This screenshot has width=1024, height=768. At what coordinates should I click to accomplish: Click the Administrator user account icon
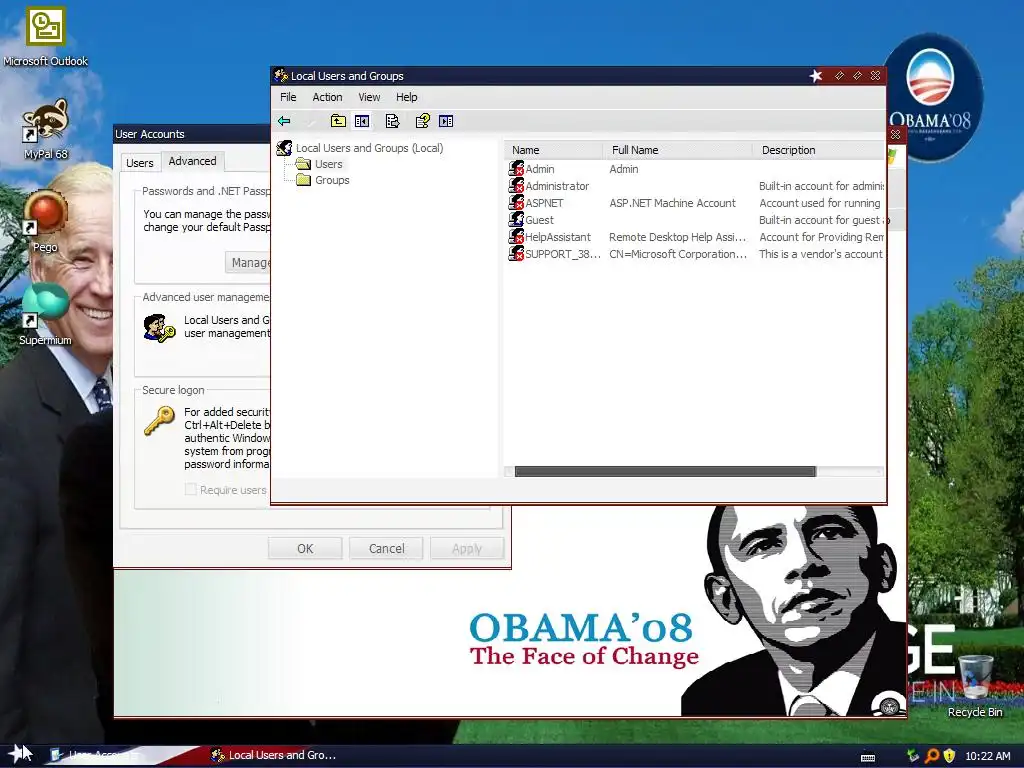point(516,185)
